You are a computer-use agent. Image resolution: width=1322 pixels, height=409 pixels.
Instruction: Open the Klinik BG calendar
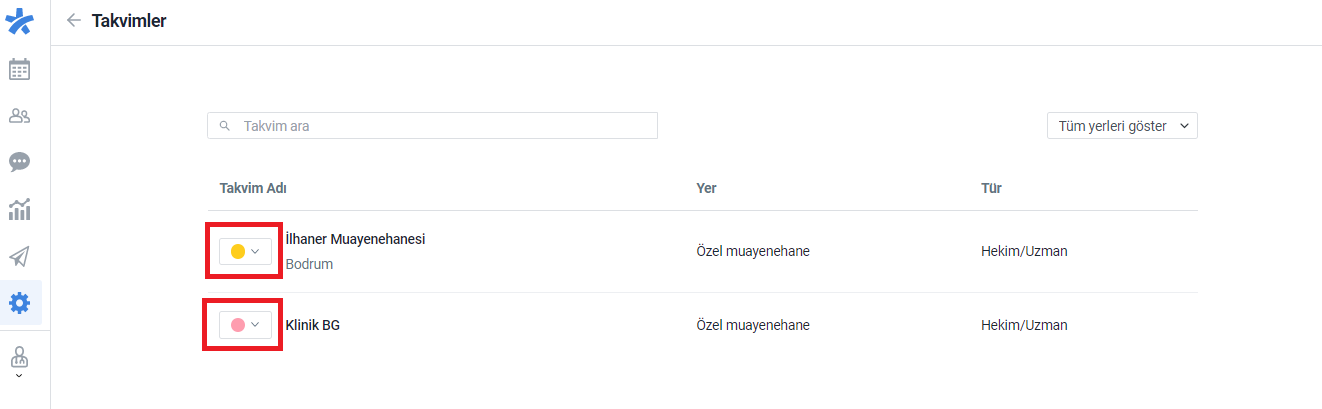313,325
